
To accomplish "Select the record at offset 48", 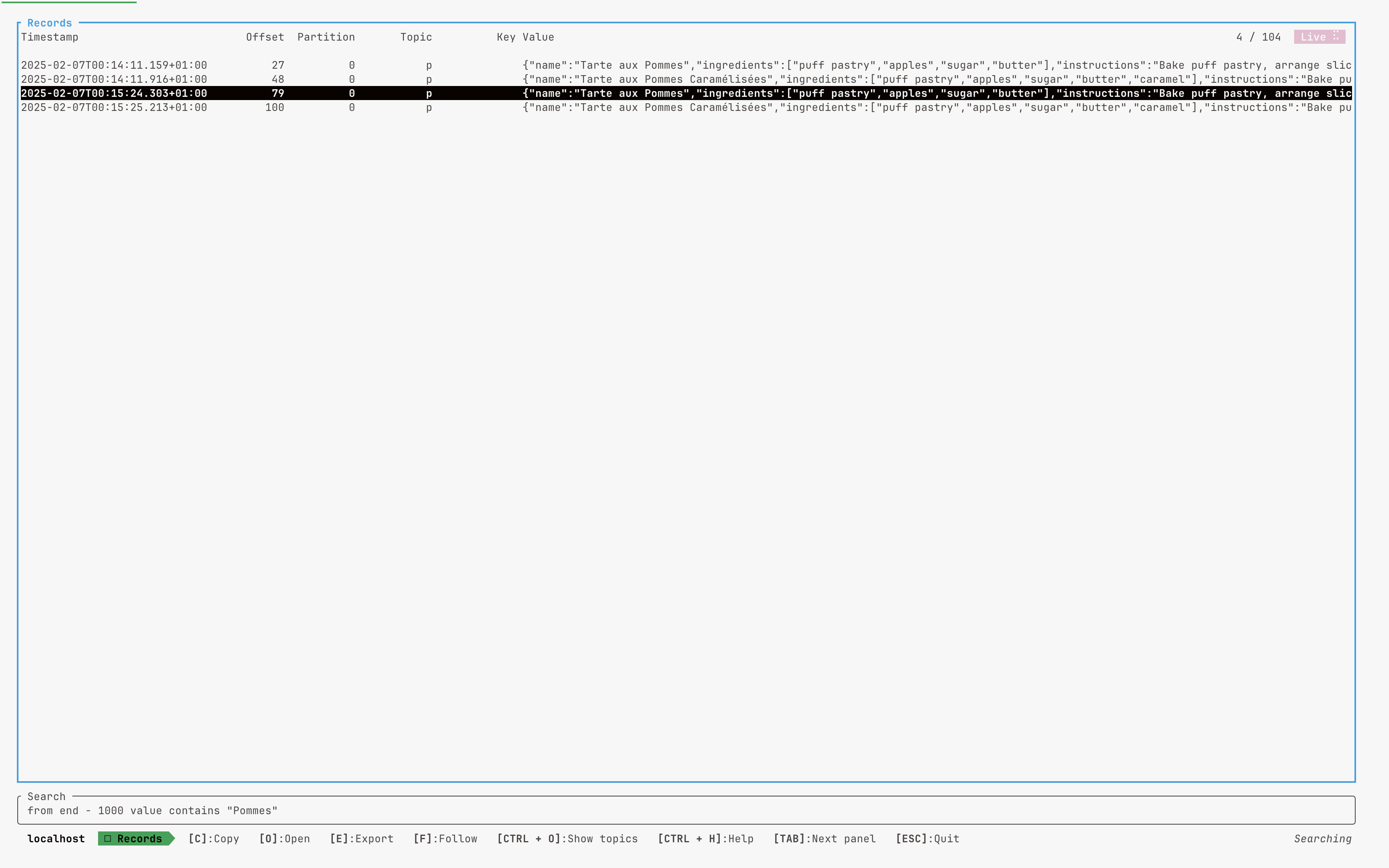I will point(686,79).
